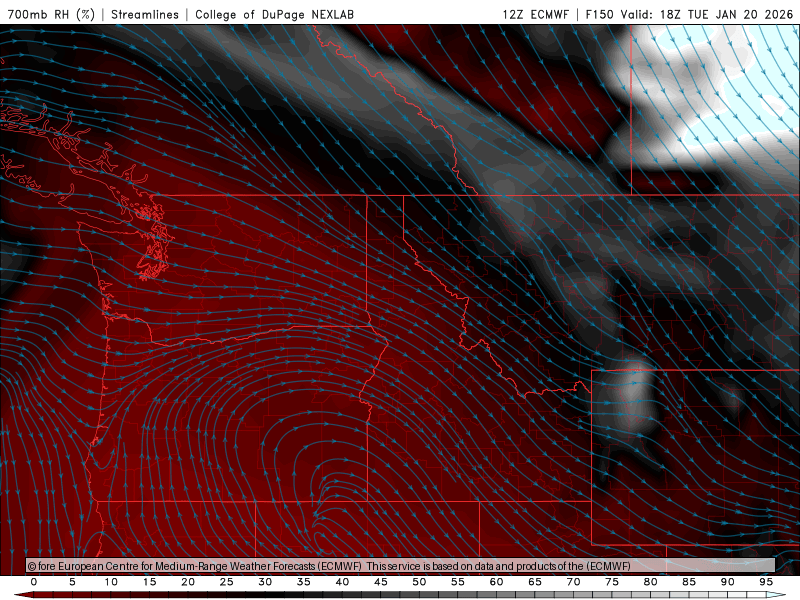
Task: Click the "80" humidity scale value
Action: click(x=650, y=582)
